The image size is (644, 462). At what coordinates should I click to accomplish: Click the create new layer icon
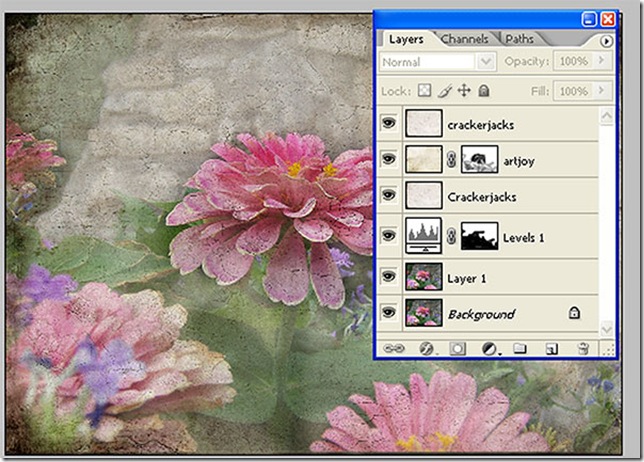point(551,348)
